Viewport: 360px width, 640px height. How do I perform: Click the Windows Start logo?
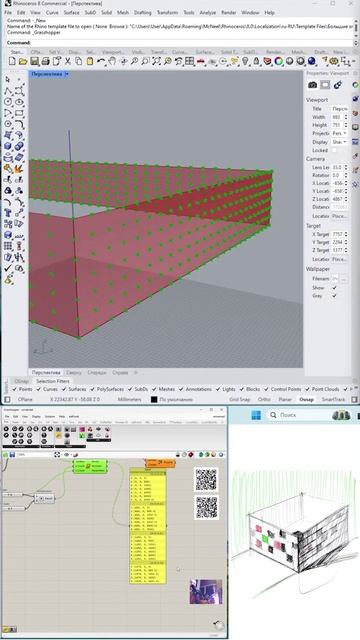(256, 416)
